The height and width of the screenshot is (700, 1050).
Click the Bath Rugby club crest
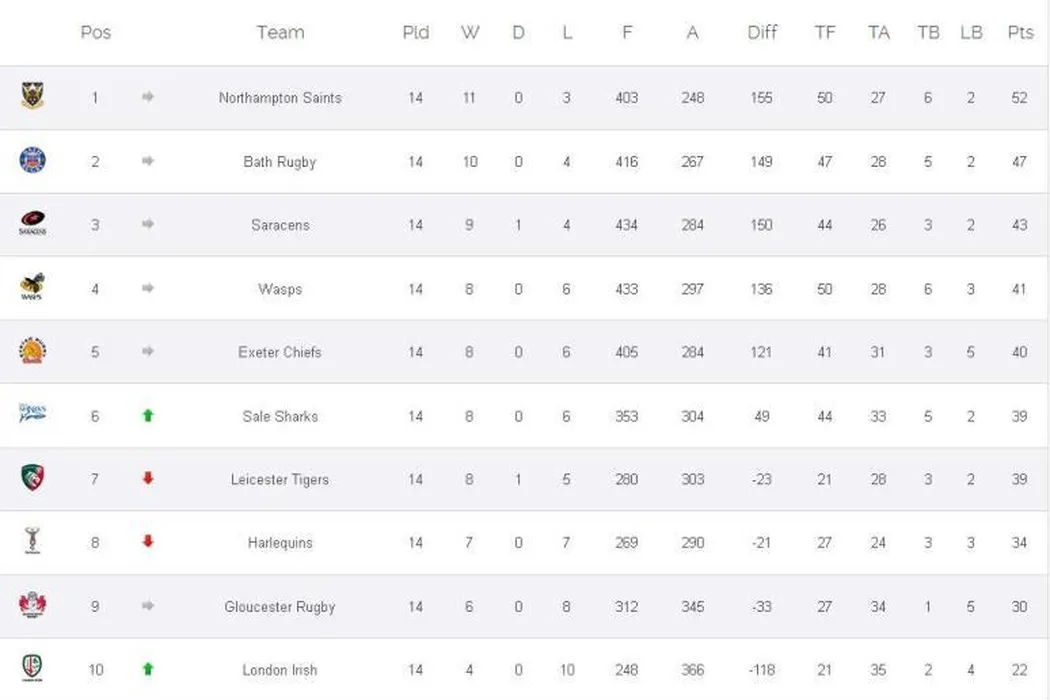(32, 160)
